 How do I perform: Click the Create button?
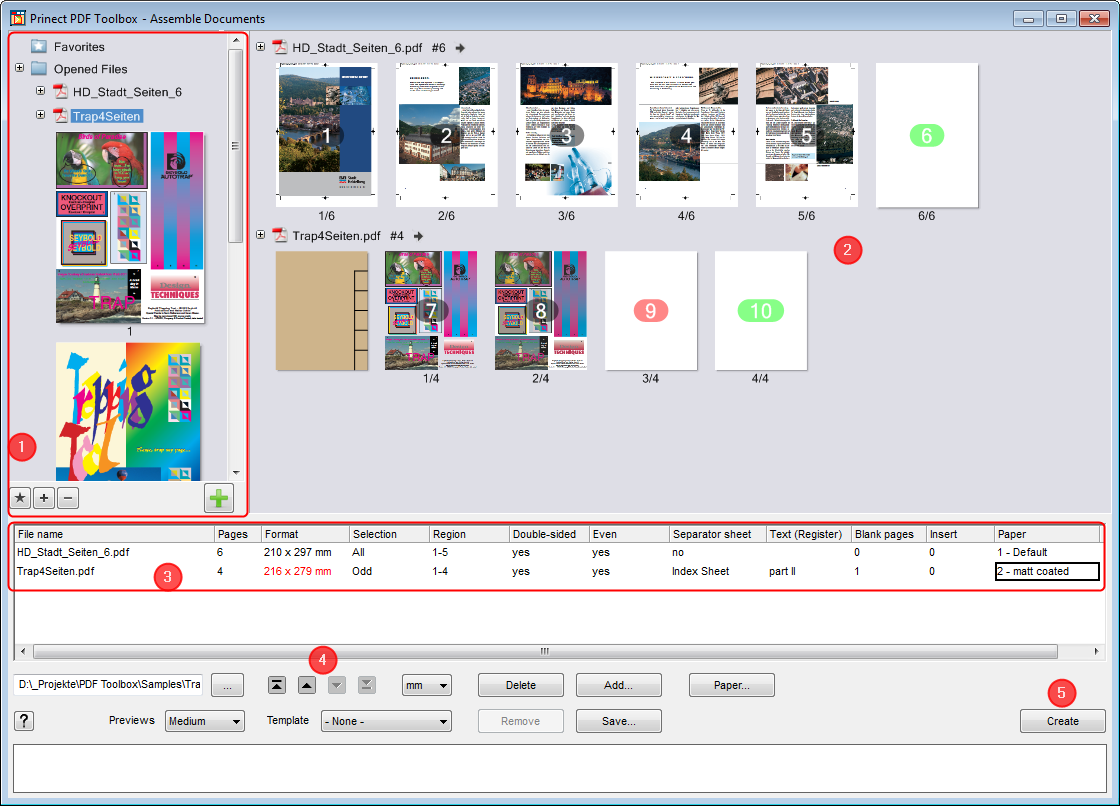point(1062,721)
